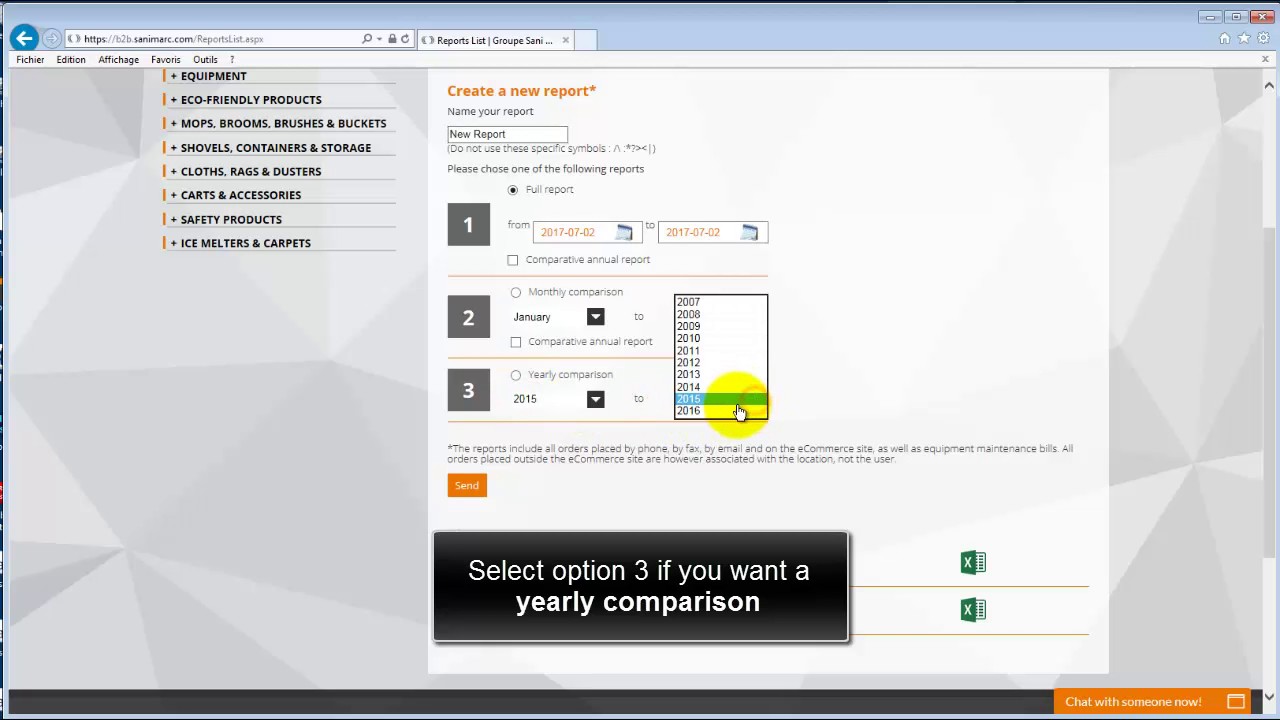Image resolution: width=1280 pixels, height=720 pixels.
Task: Open the Favoris menu
Action: [x=166, y=60]
